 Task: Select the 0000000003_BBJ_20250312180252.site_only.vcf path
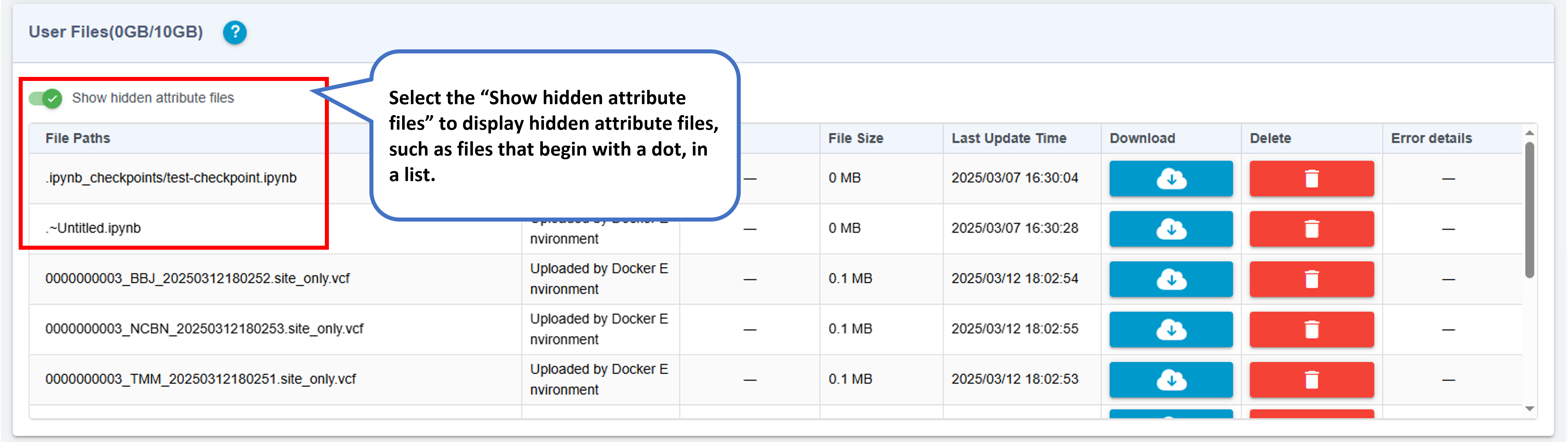tap(197, 279)
